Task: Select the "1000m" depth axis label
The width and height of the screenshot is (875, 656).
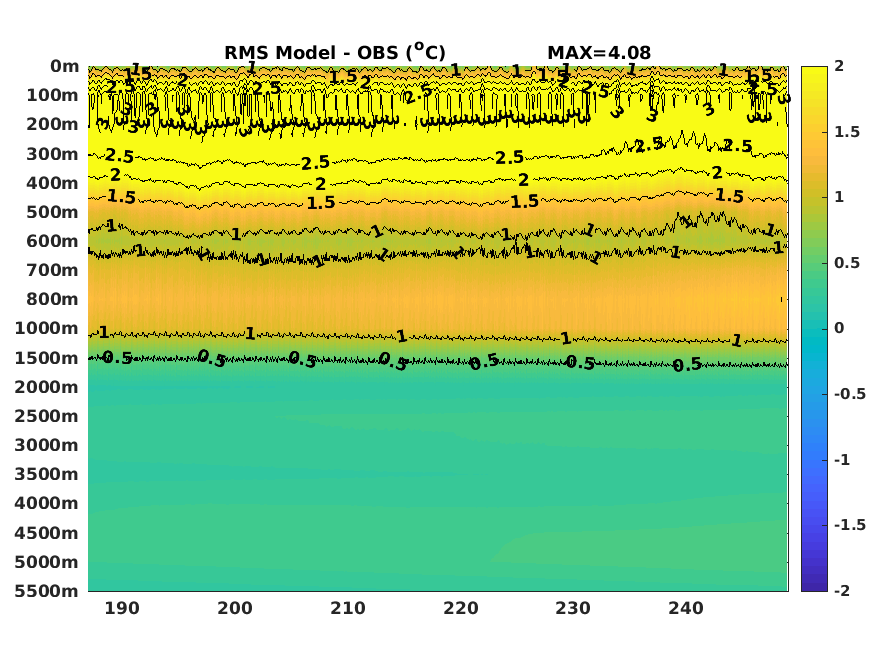Action: pos(47,328)
